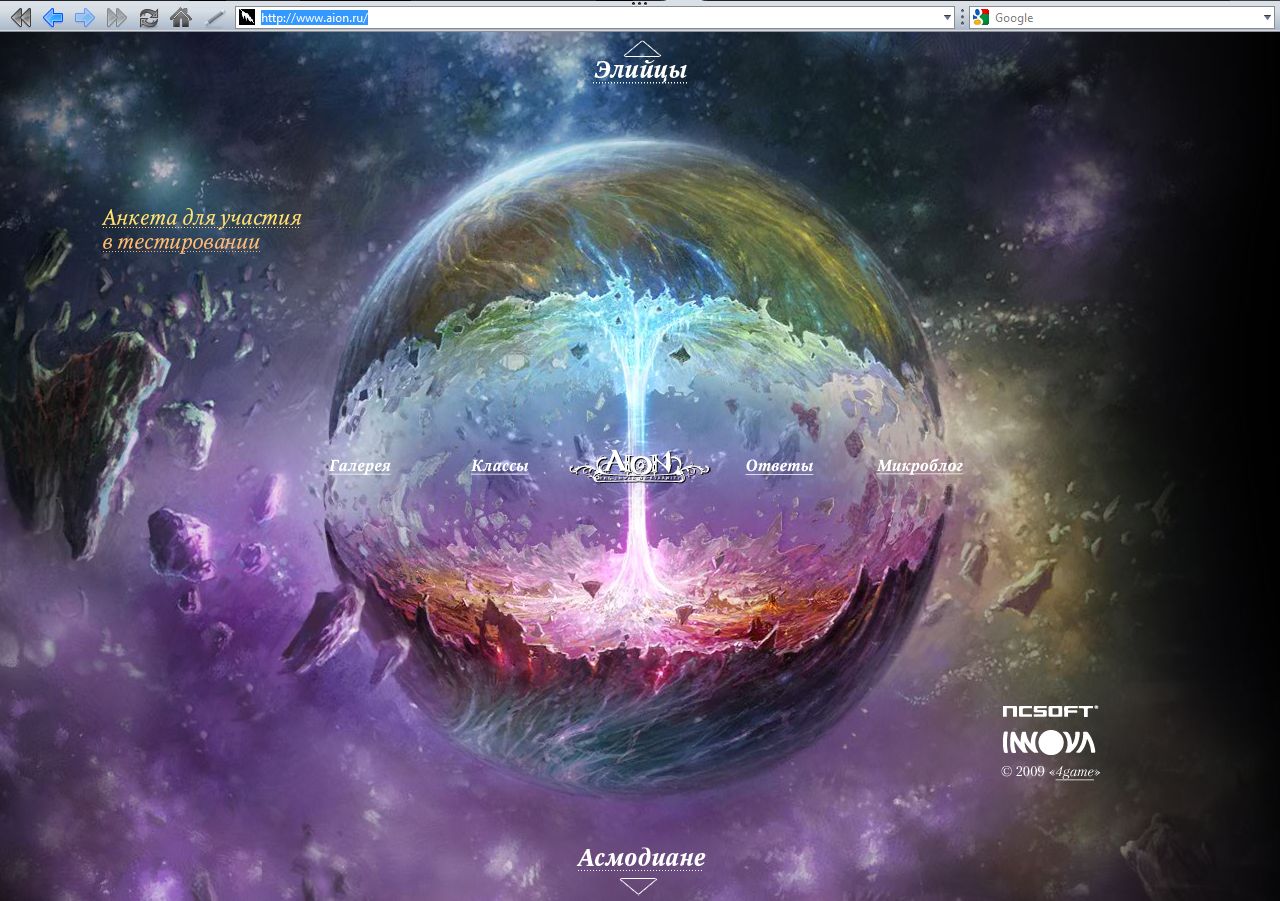Go back with the blue left arrow
This screenshot has width=1280, height=901.
pyautogui.click(x=53, y=17)
